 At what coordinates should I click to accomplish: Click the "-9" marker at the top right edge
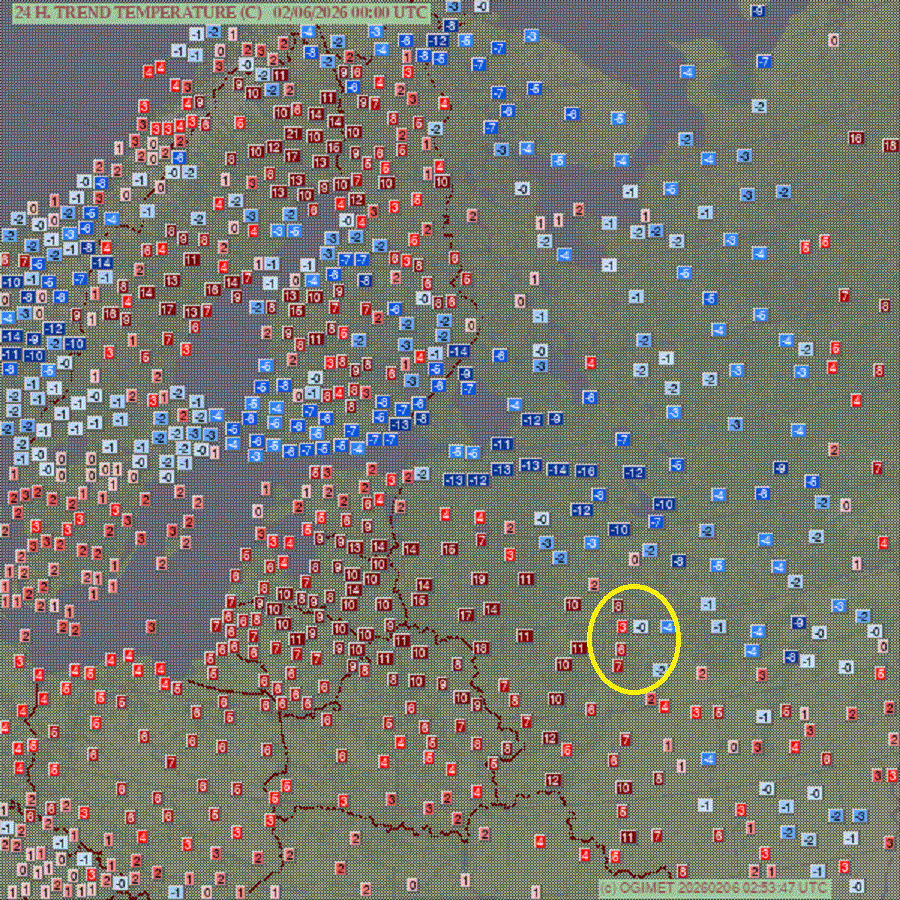coord(758,11)
